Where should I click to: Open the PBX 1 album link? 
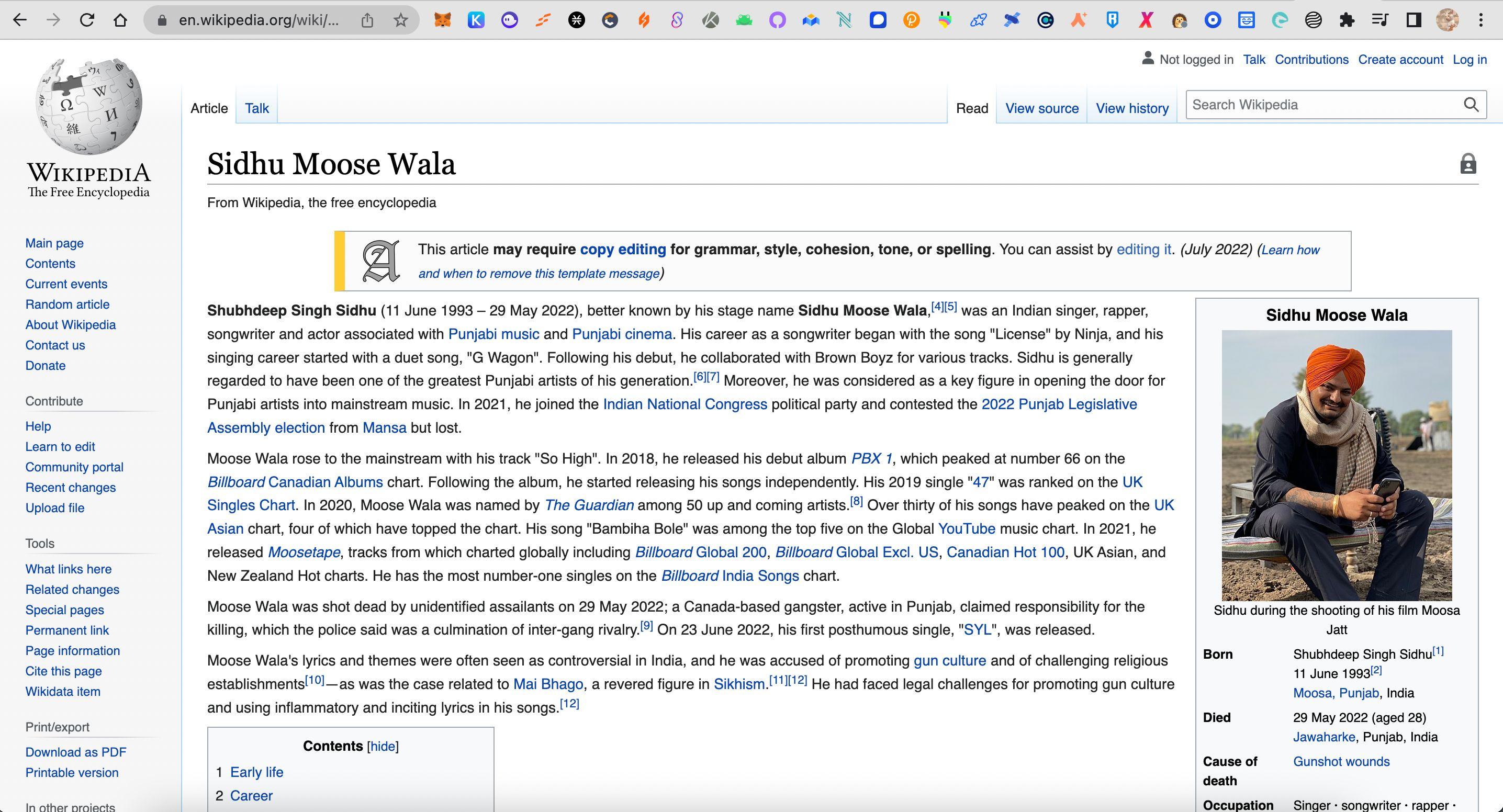coord(872,458)
